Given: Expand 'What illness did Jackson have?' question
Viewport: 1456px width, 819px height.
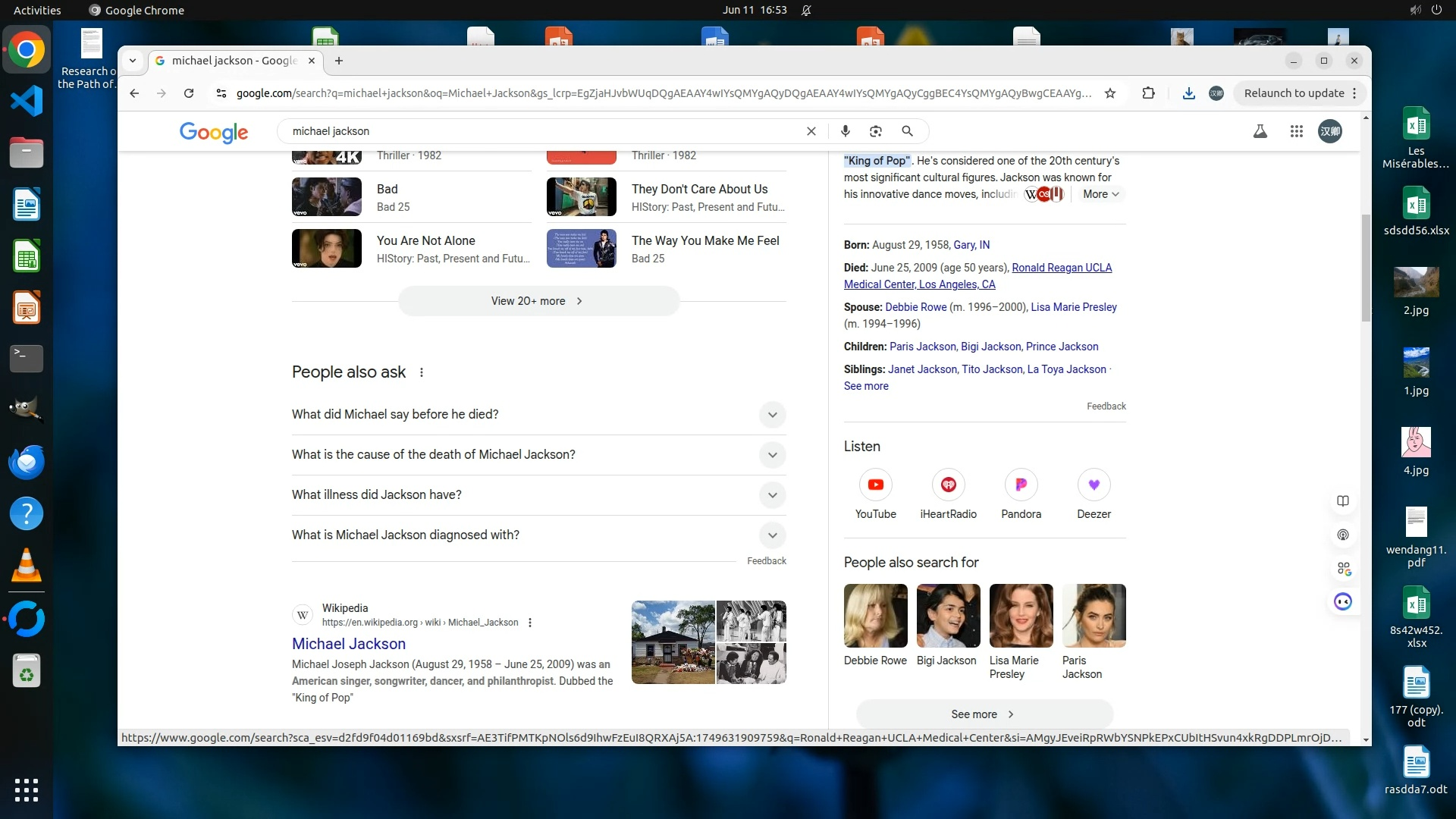Looking at the screenshot, I should tap(772, 495).
